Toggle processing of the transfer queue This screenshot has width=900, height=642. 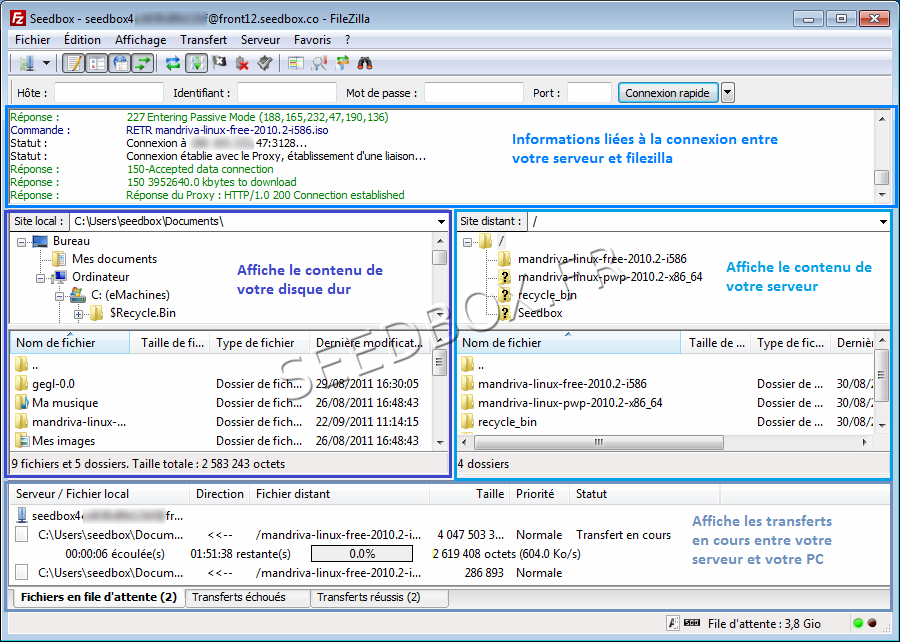pos(196,62)
